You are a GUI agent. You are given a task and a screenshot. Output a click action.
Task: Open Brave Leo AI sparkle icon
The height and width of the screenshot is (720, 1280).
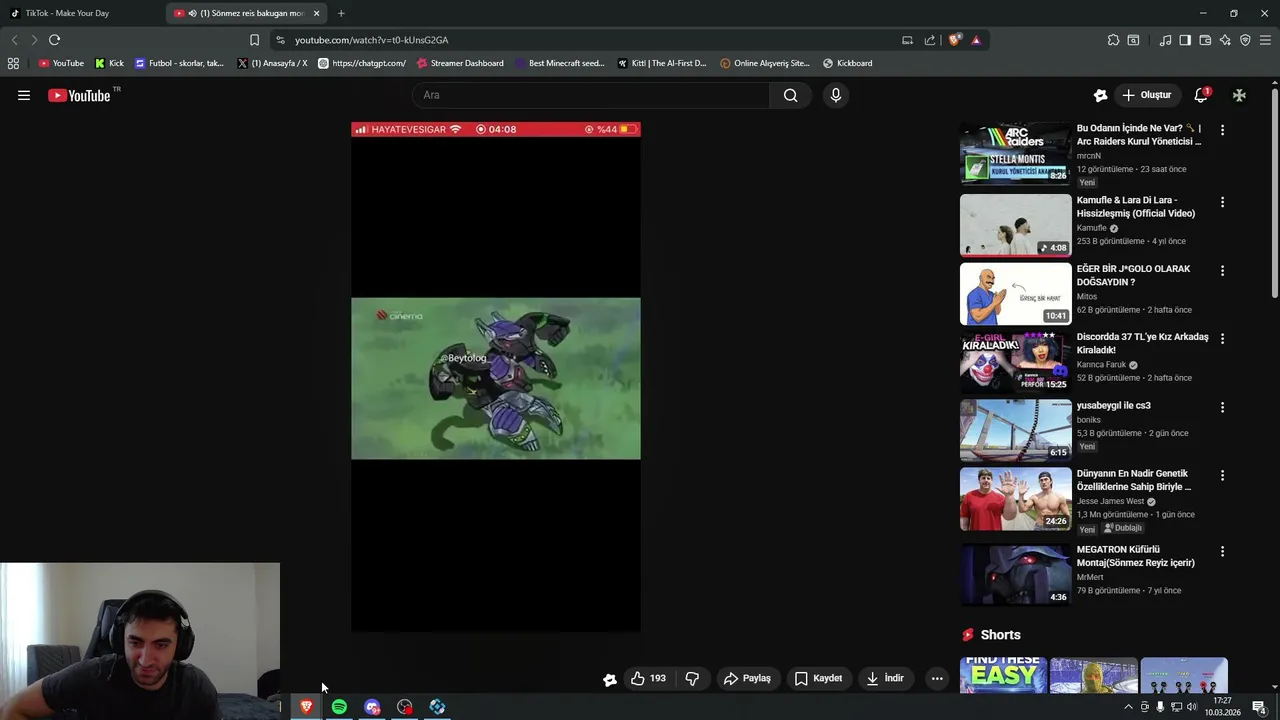[x=1225, y=40]
